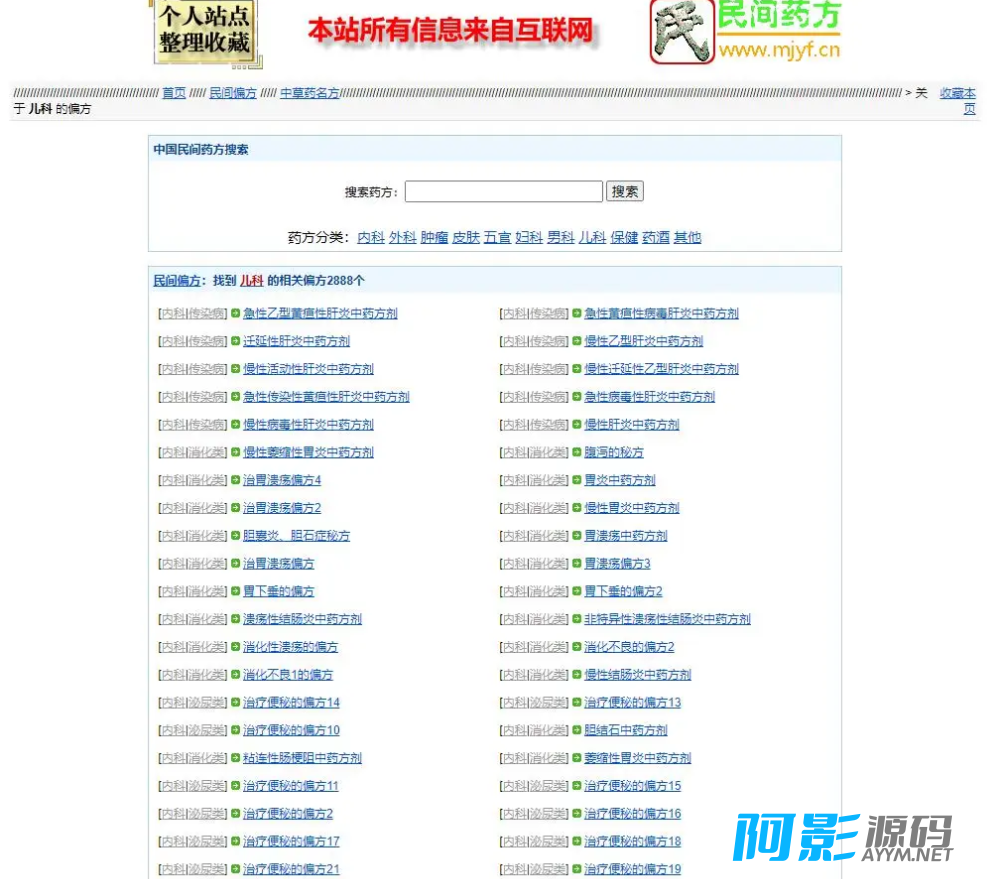
Task: Click the 民间药方 logo image in header
Action: pos(745,32)
